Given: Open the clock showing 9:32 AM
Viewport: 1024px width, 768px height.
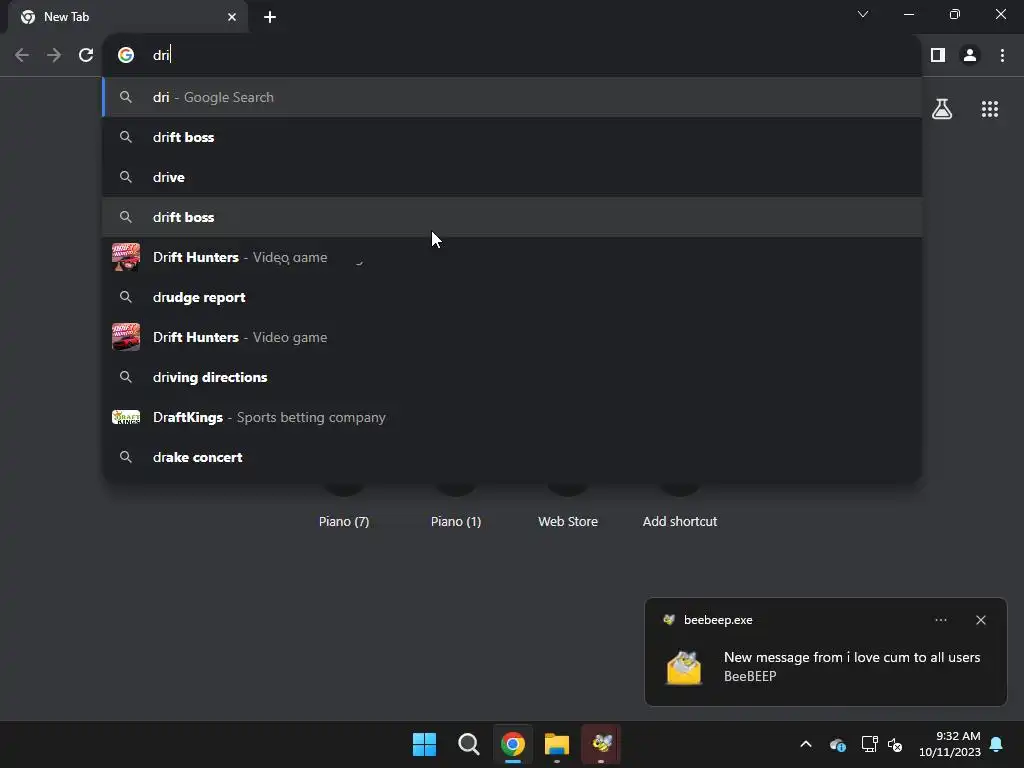Looking at the screenshot, I should point(950,744).
